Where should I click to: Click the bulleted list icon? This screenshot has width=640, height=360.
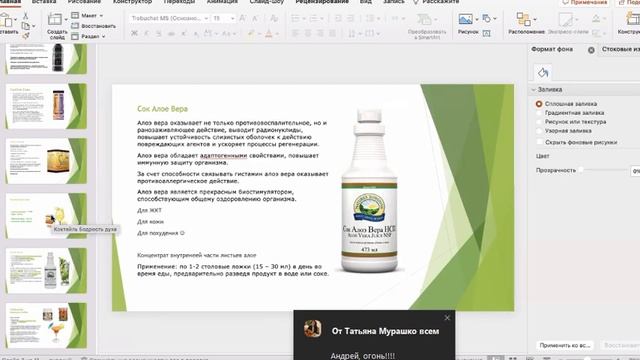296,18
